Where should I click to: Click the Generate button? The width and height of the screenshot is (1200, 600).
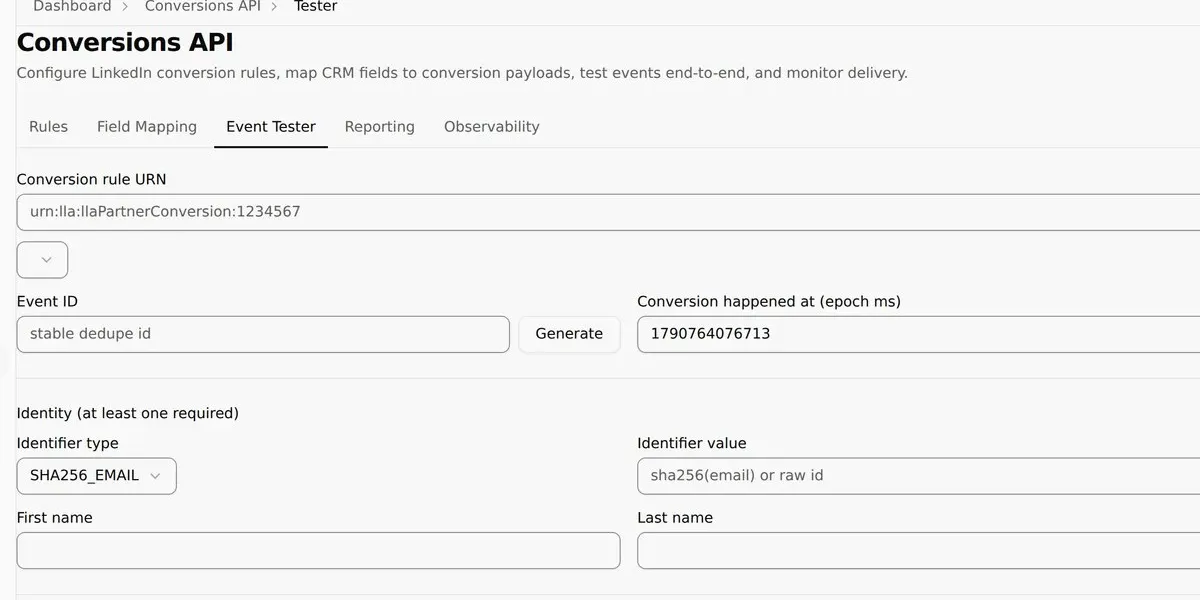click(569, 334)
